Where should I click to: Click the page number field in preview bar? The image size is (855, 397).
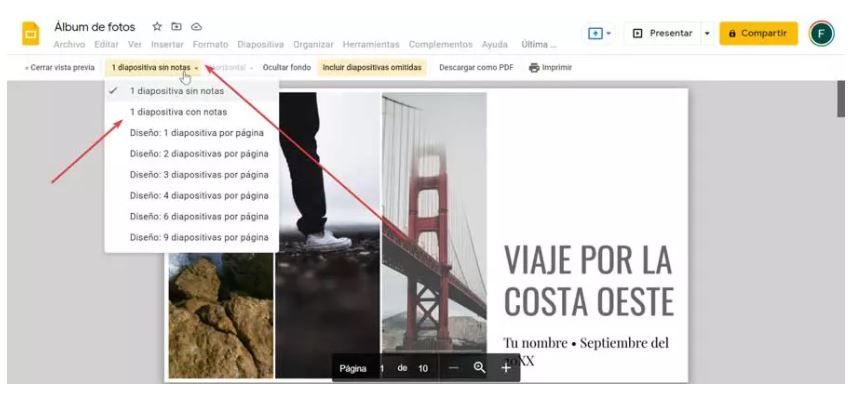pos(382,368)
